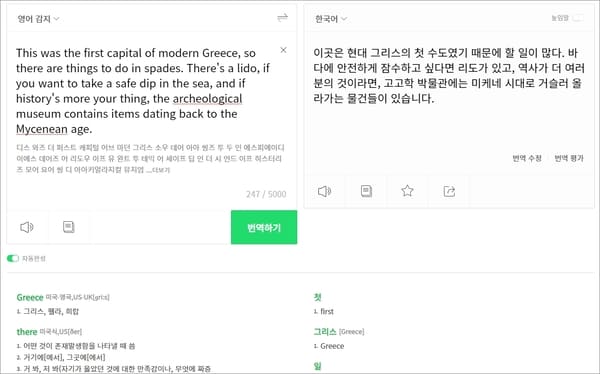Open the 그리스 dictionary entry
Image resolution: width=600 pixels, height=374 pixels.
tap(325, 332)
